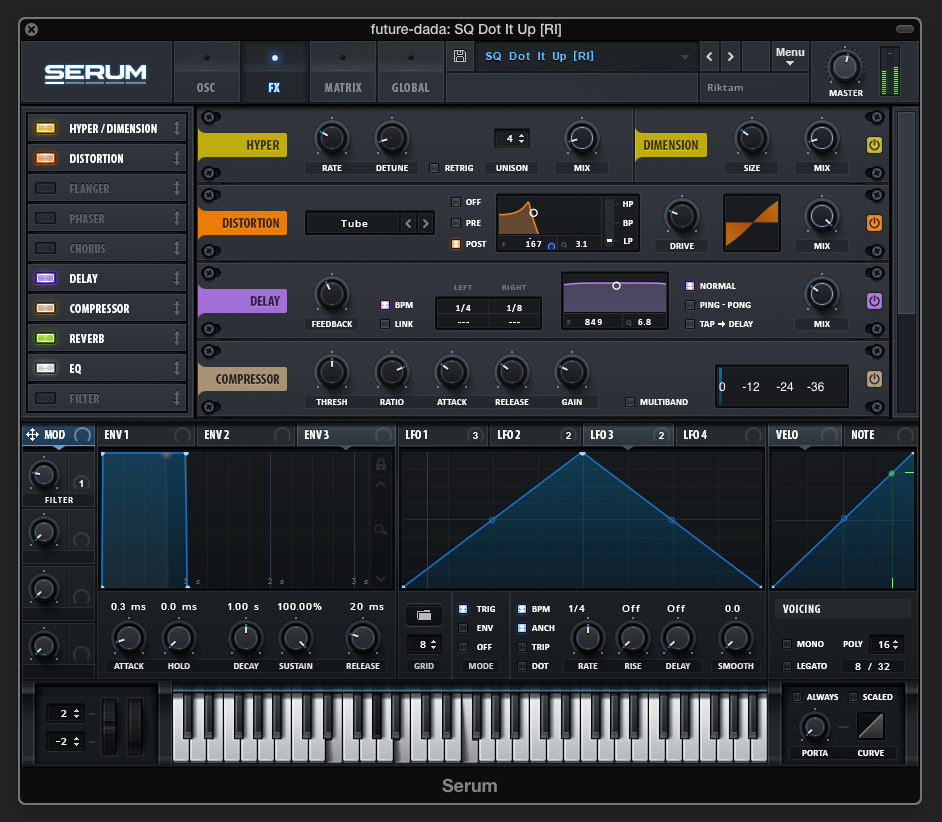Screen dimensions: 942x822
Task: Switch to the OSC tab
Action: pyautogui.click(x=206, y=72)
